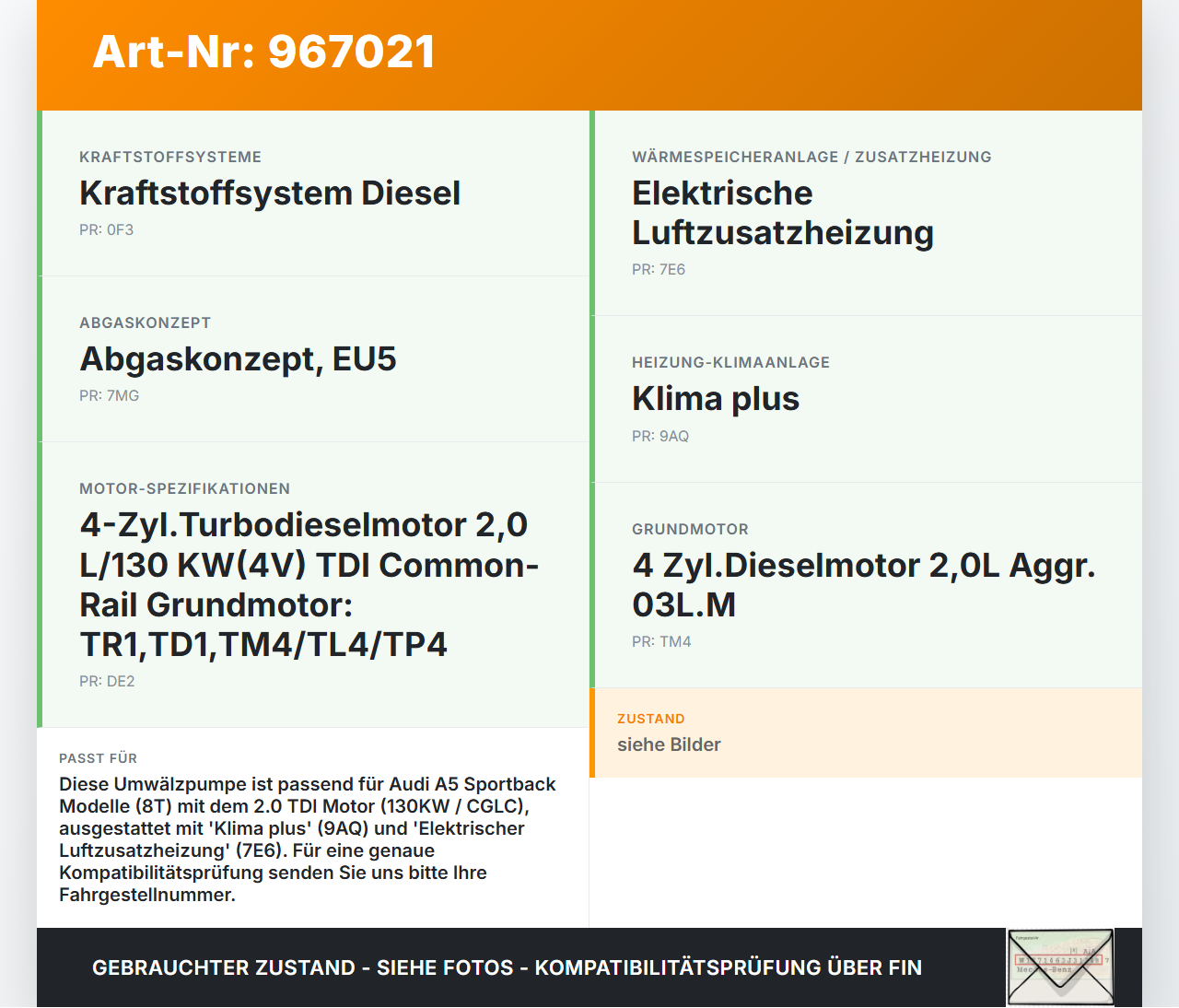Click the PR: TM4 code text
Screen dimensions: 1179x1008
pos(661,641)
